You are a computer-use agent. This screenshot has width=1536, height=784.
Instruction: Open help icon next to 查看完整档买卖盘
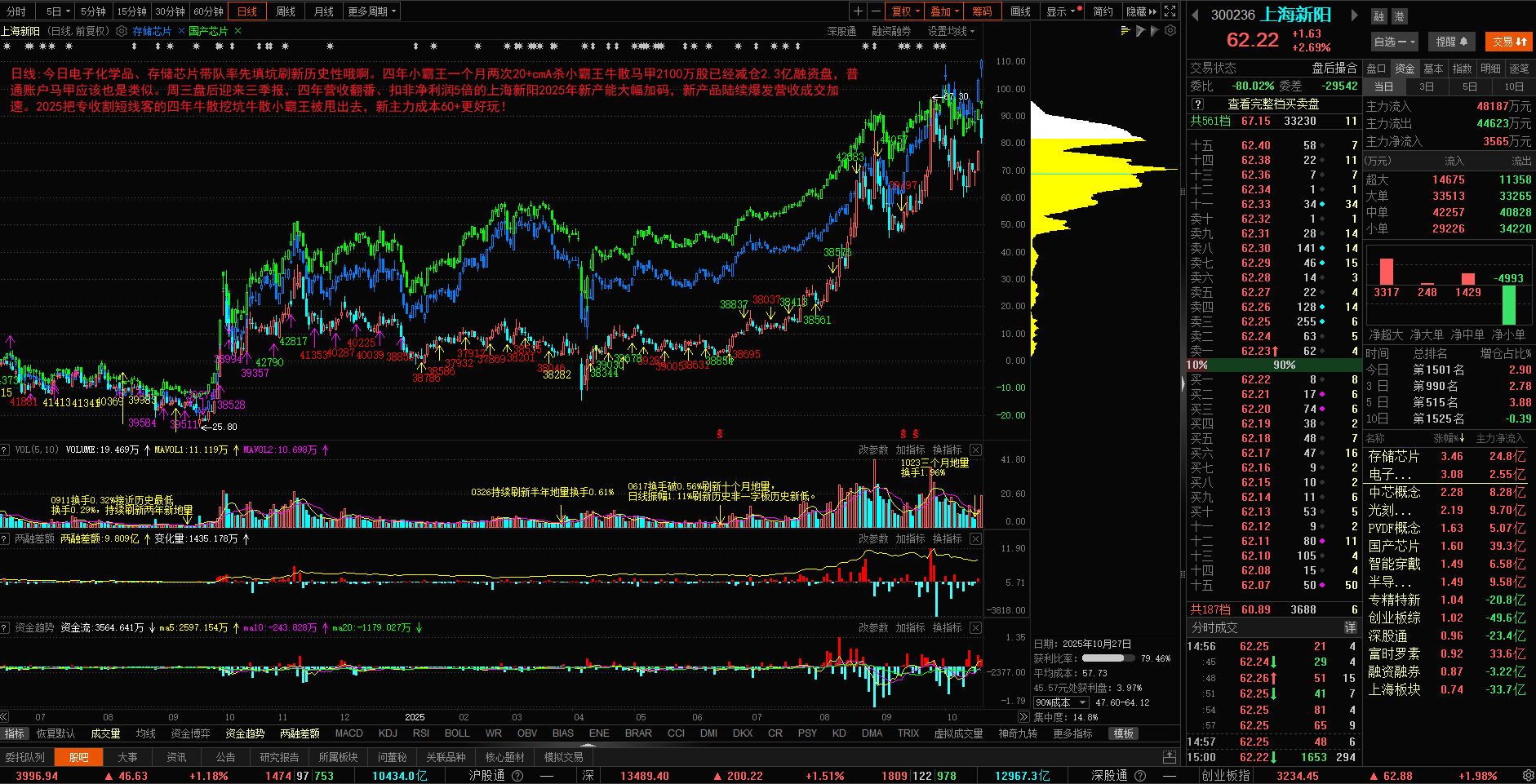(1197, 104)
